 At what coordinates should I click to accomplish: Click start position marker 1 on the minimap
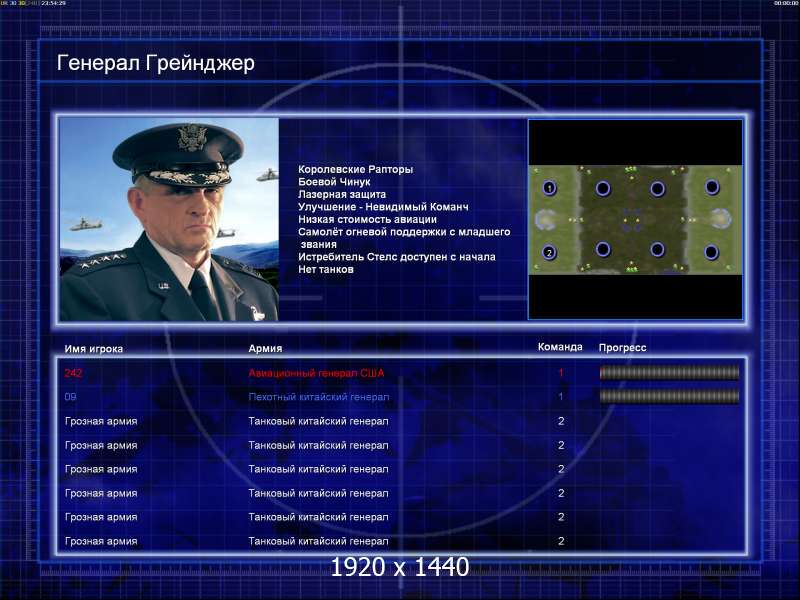point(549,188)
